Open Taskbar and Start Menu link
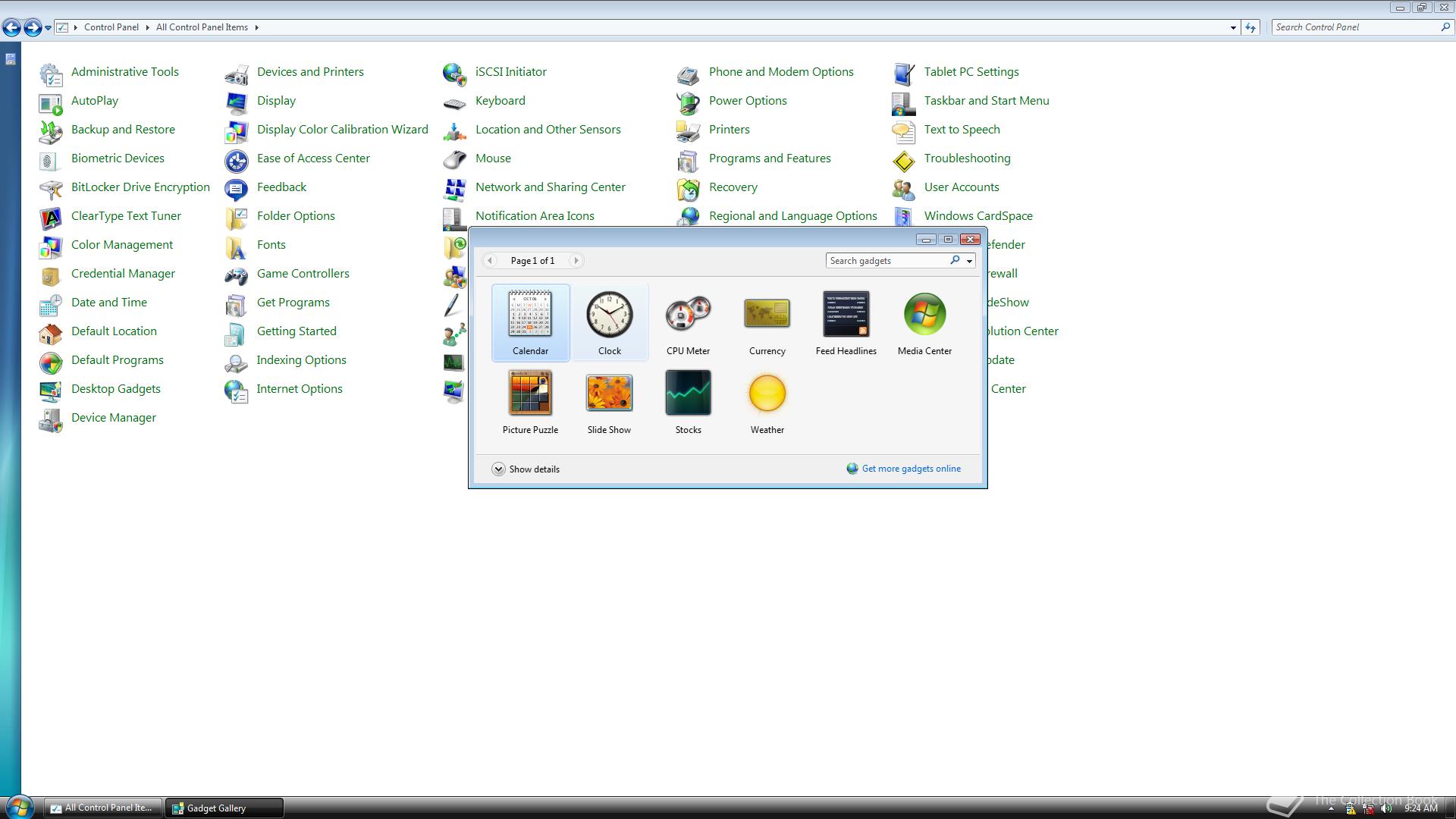The height and width of the screenshot is (819, 1456). pyautogui.click(x=987, y=100)
